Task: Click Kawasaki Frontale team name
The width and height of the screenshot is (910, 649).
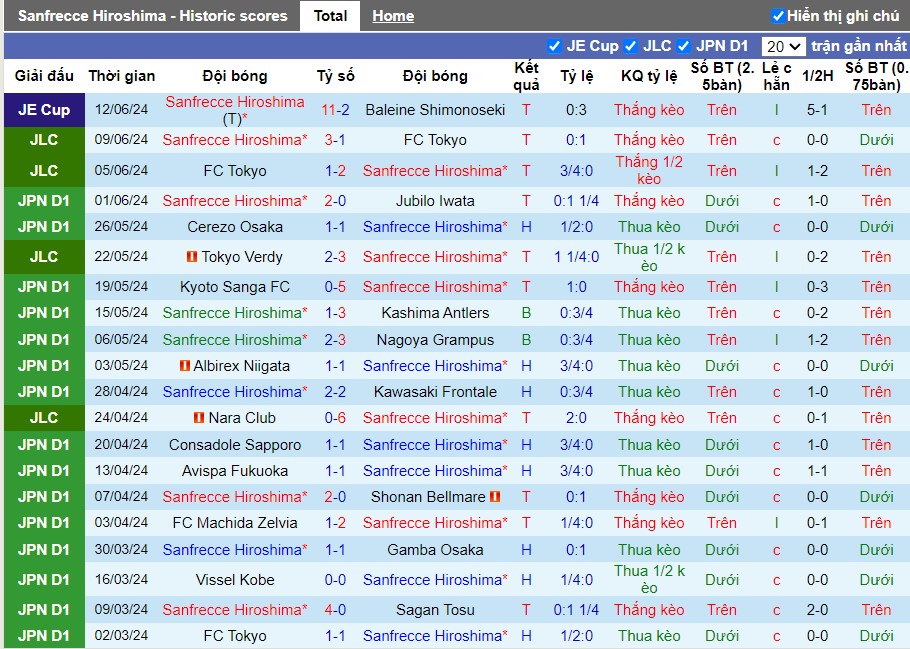Action: [435, 392]
